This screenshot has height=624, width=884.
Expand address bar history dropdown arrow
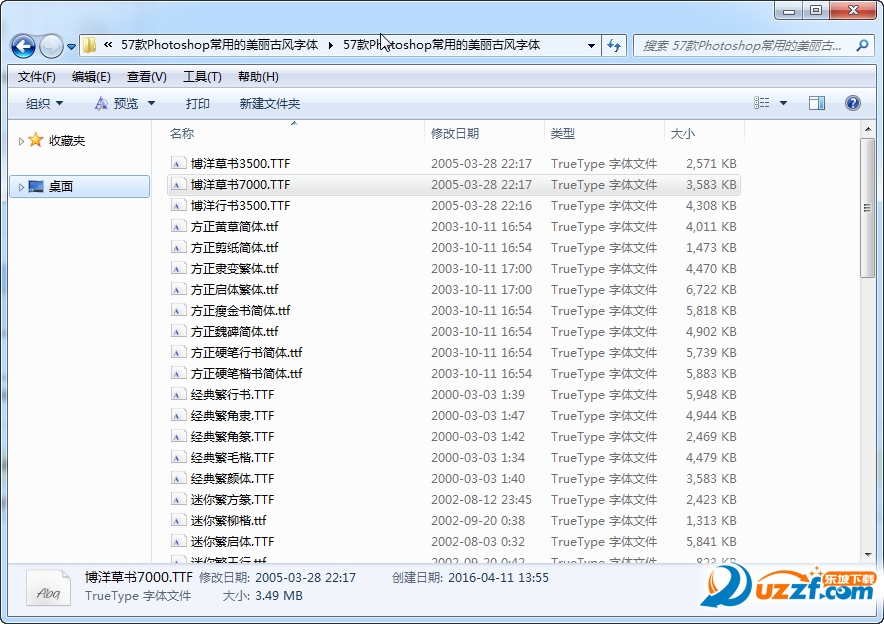click(x=591, y=46)
